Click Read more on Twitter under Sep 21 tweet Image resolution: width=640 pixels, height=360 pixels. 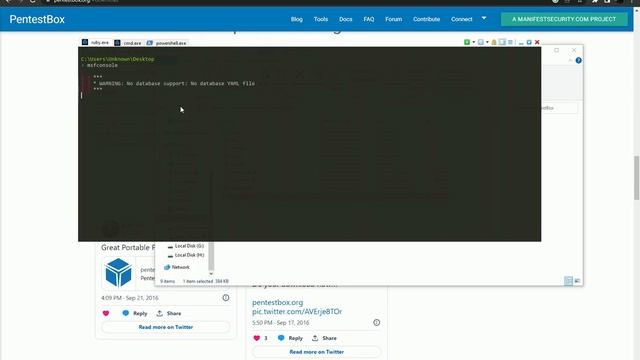click(166, 327)
